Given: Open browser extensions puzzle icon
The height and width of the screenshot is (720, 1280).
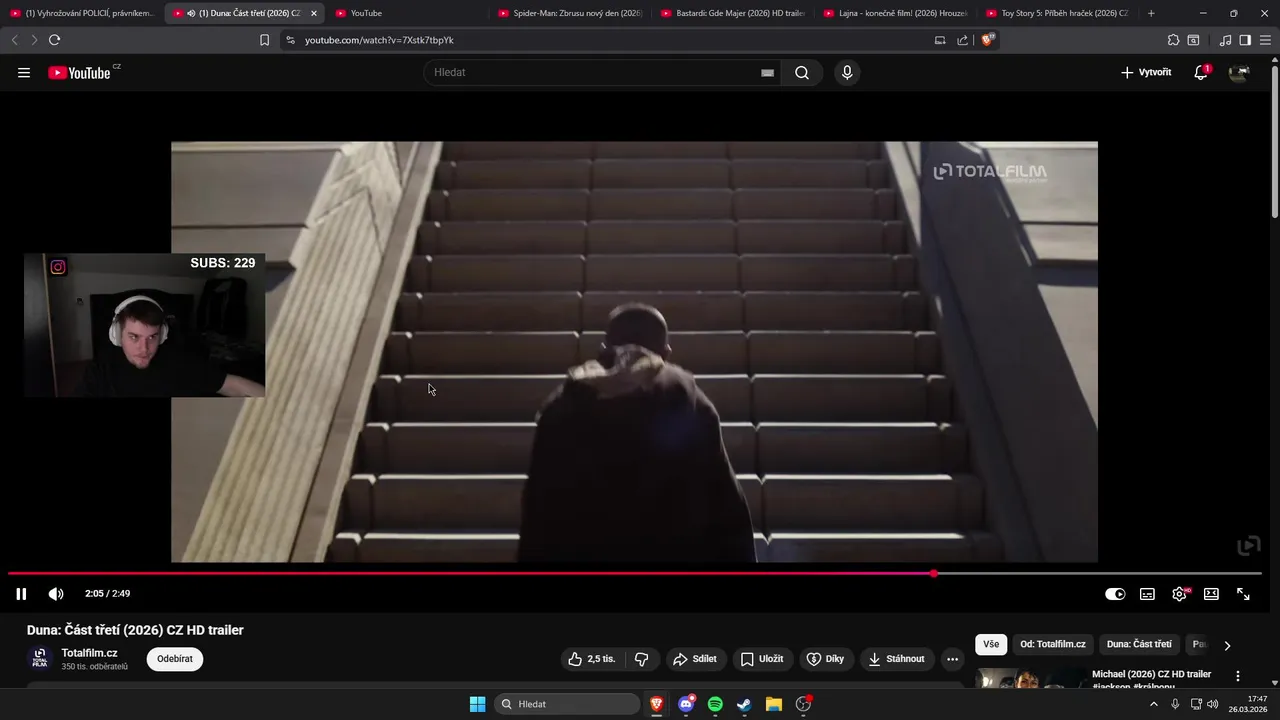Looking at the screenshot, I should pos(1173,40).
